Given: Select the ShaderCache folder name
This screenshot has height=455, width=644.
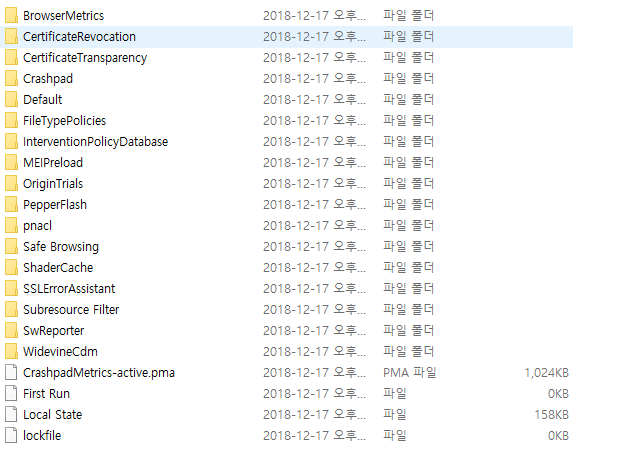Looking at the screenshot, I should 58,267.
